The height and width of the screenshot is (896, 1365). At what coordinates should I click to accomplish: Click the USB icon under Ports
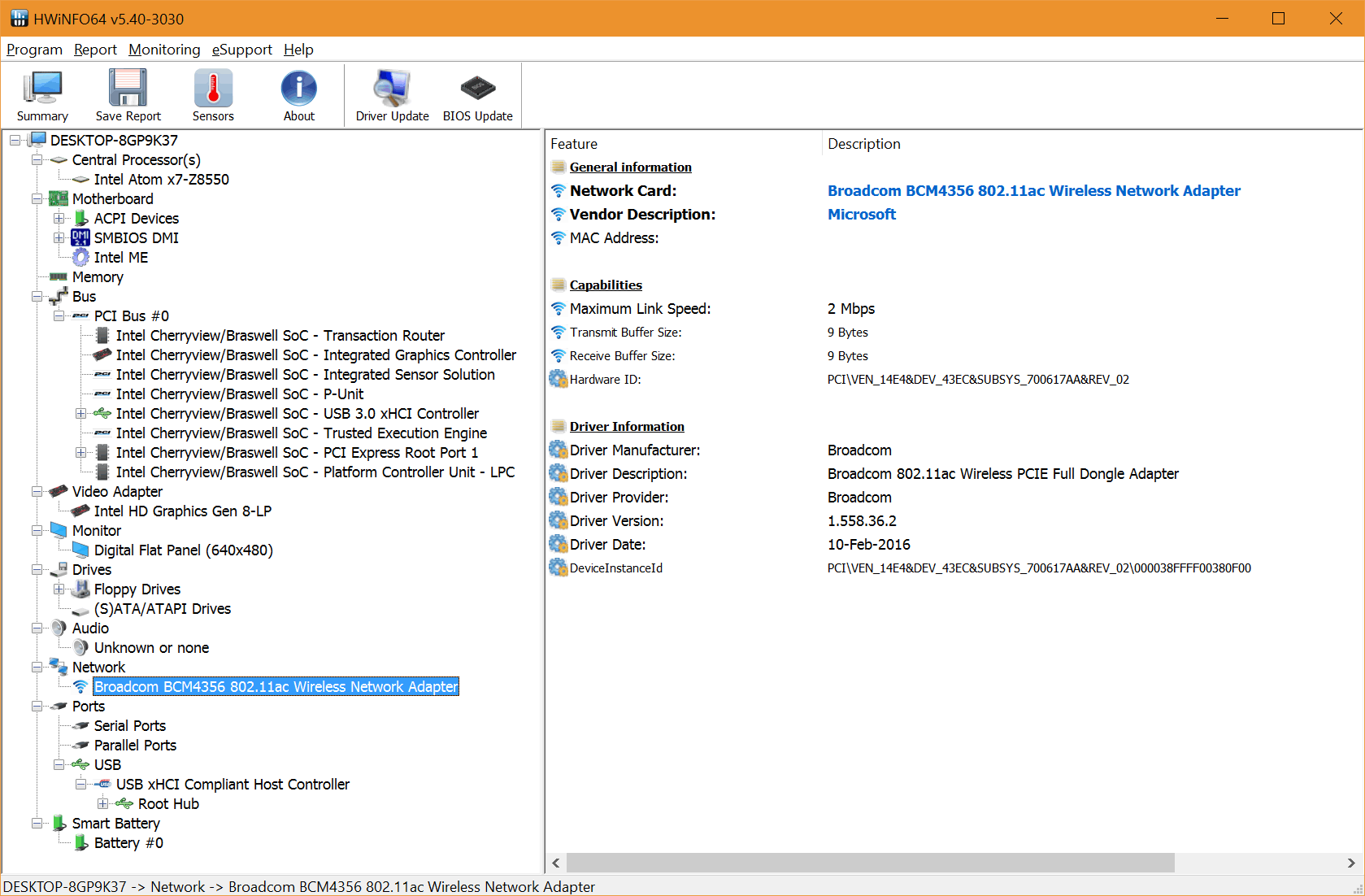coord(80,764)
